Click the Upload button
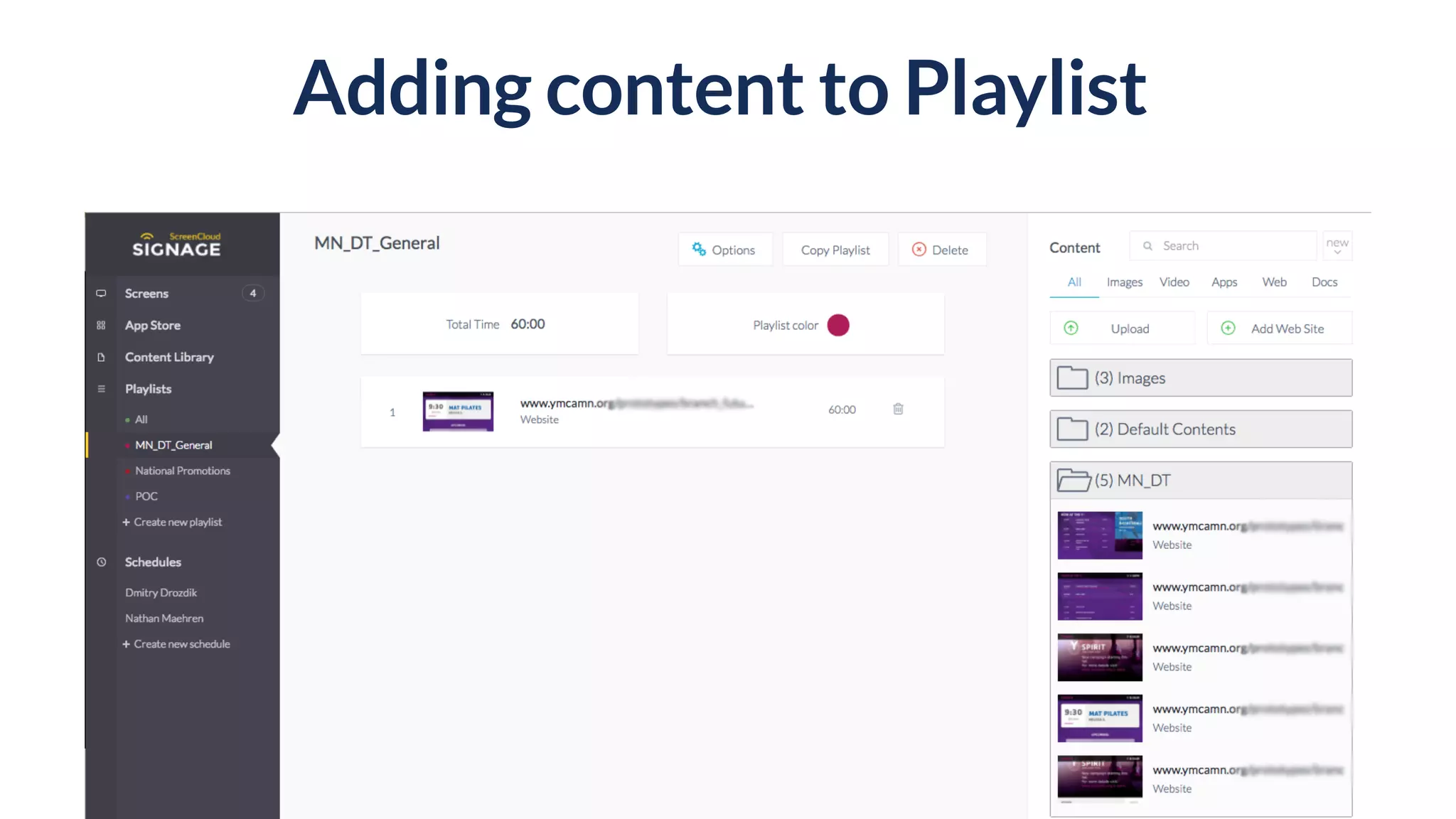 (1122, 328)
